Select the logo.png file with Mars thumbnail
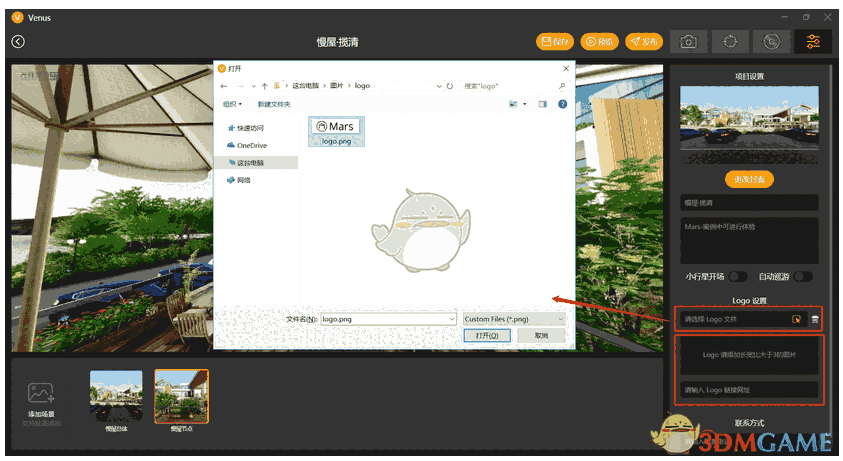This screenshot has height=461, width=843. pyautogui.click(x=336, y=131)
